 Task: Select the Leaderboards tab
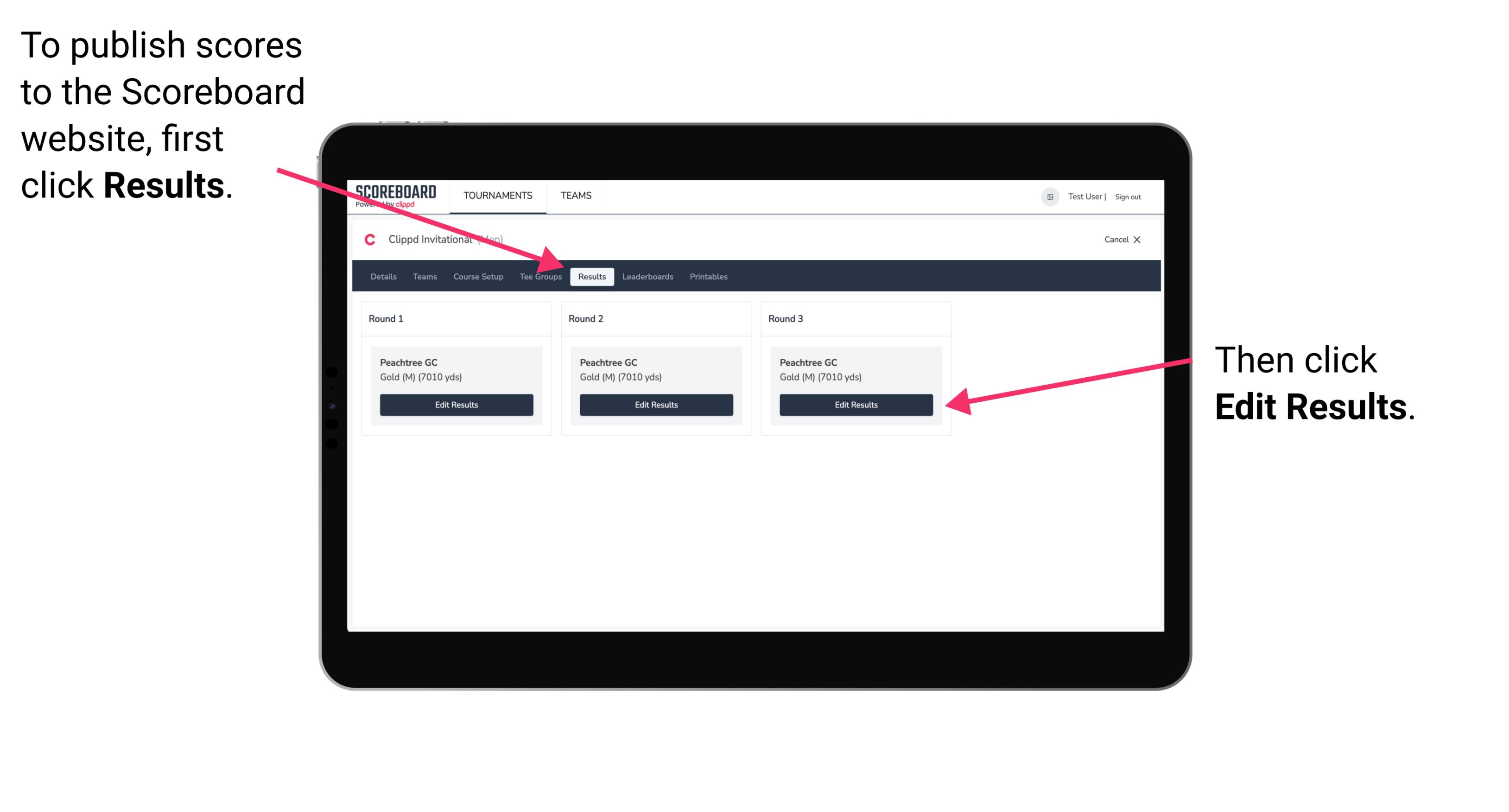coord(649,277)
